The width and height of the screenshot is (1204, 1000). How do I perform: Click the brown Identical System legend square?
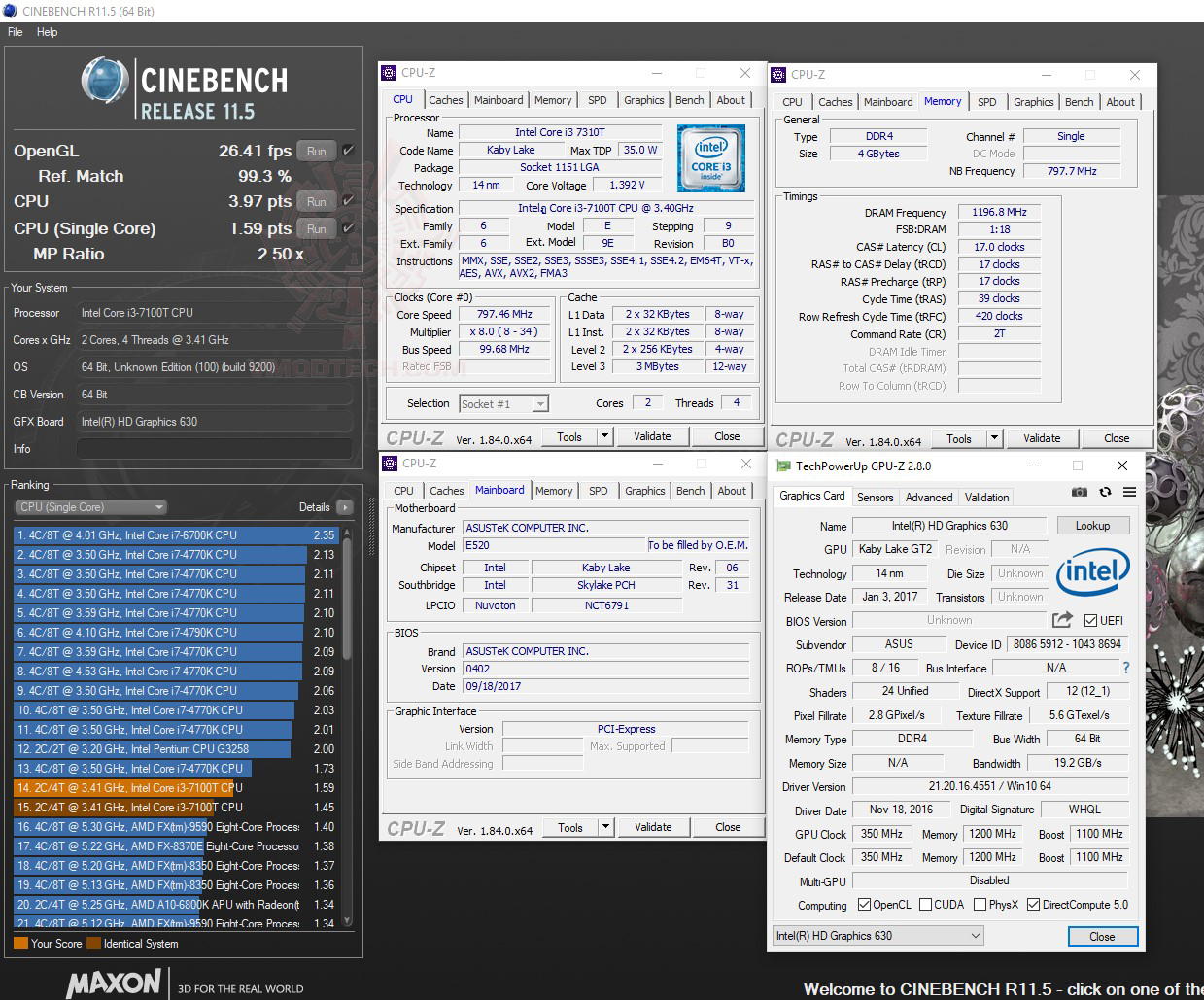93,943
